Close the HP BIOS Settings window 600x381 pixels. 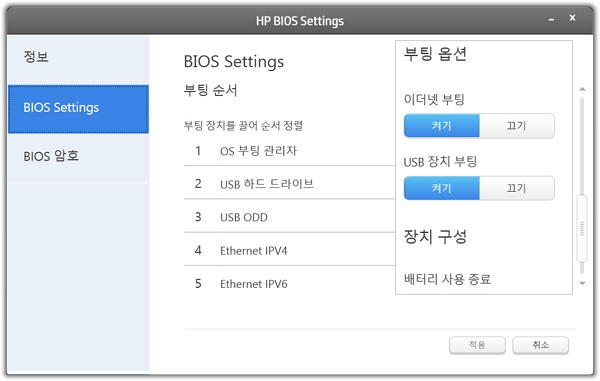click(x=572, y=18)
